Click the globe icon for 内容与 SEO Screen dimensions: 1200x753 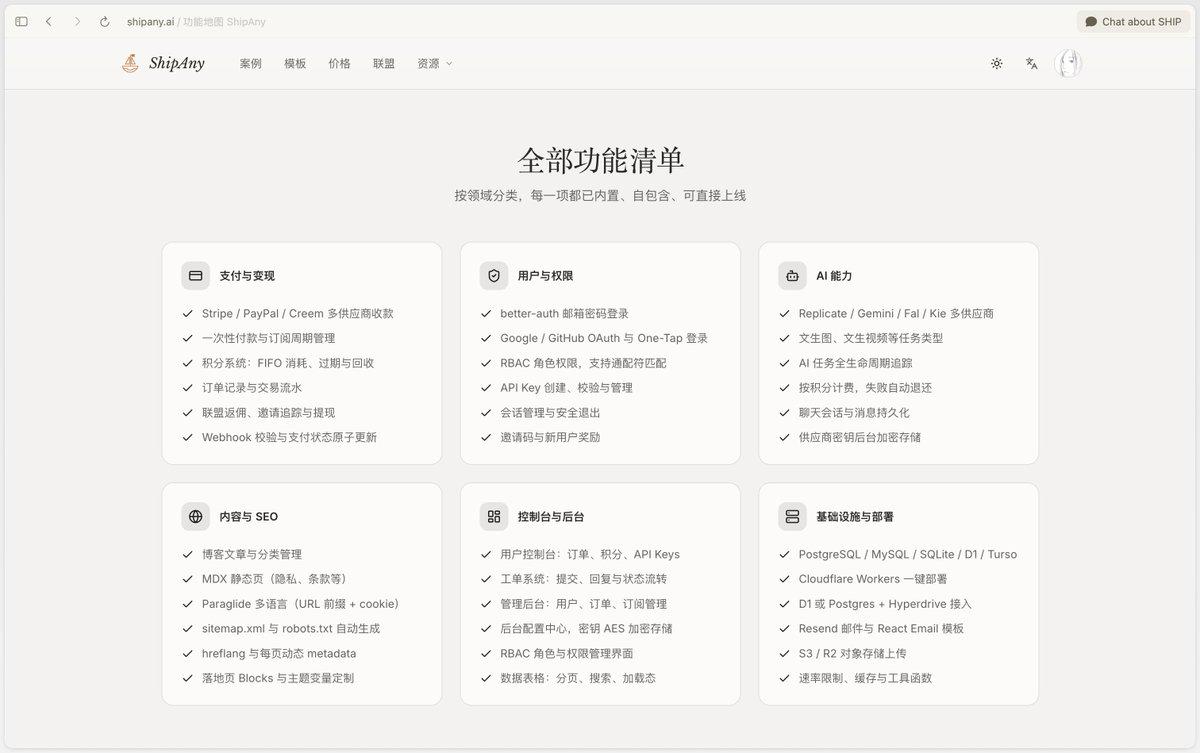pos(195,517)
